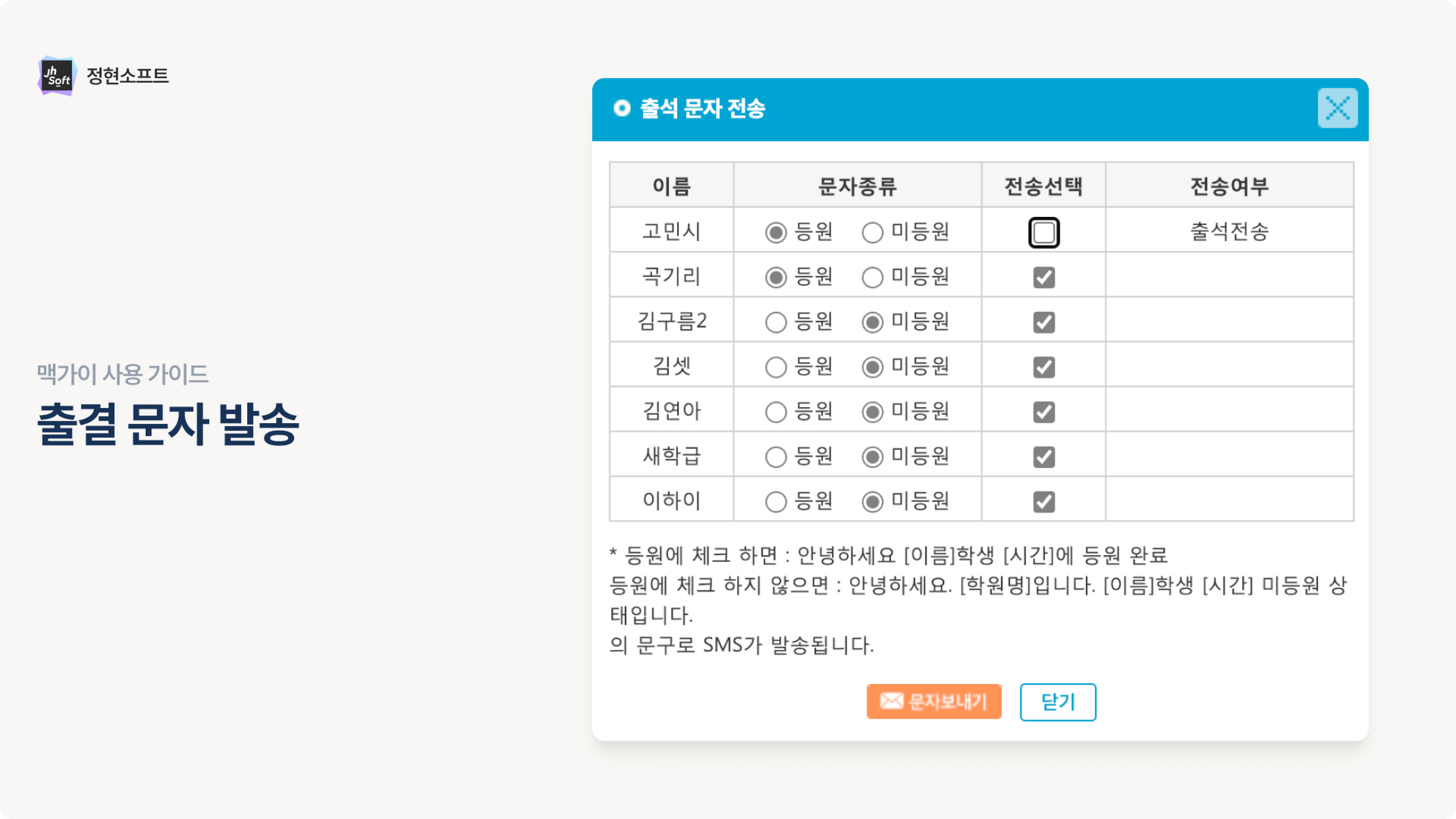The image size is (1456, 819).
Task: Select 등원 radio for 김셋
Action: [775, 367]
